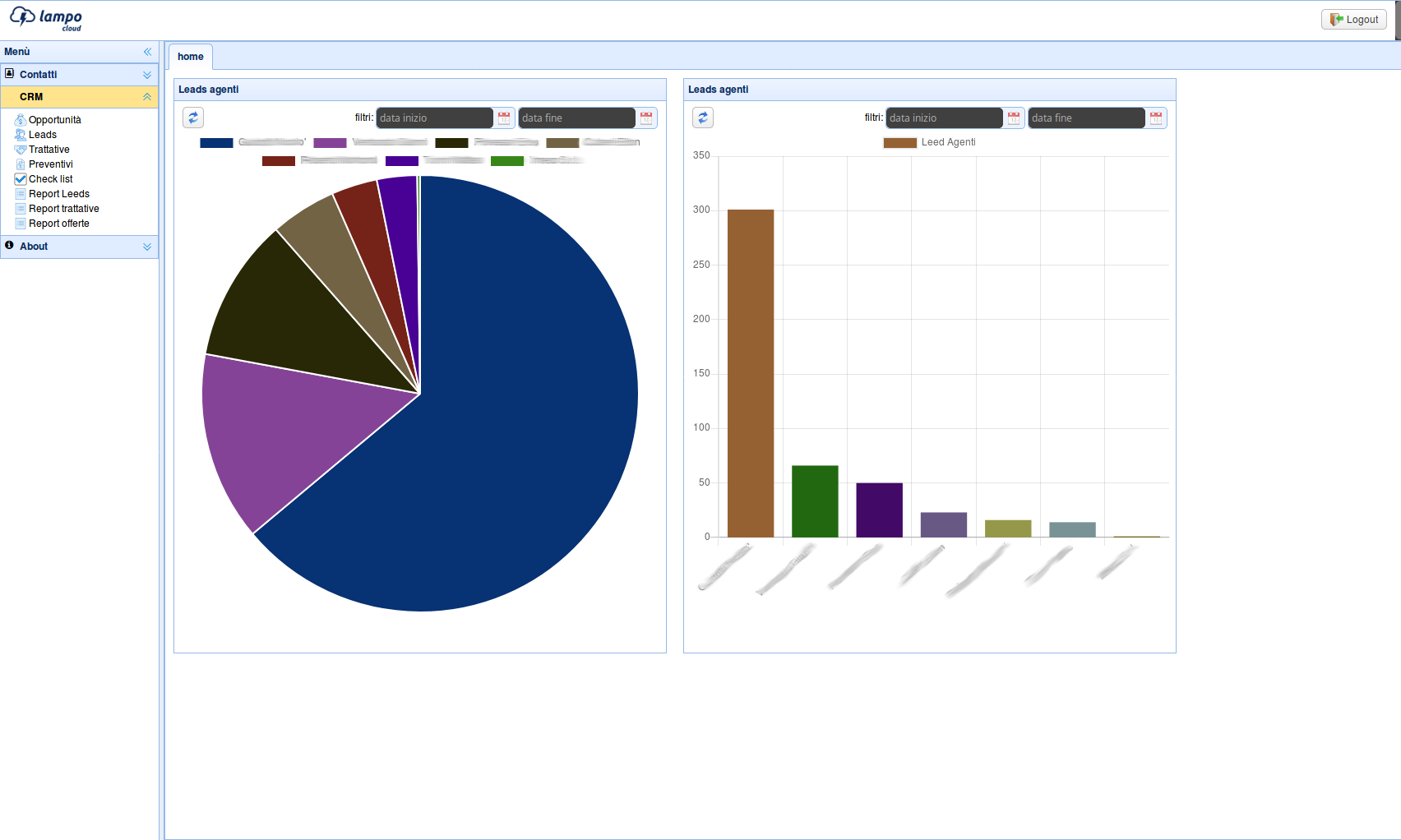Viewport: 1401px width, 840px height.
Task: Toggle the Leed Agenti legend series
Action: pyautogui.click(x=929, y=142)
